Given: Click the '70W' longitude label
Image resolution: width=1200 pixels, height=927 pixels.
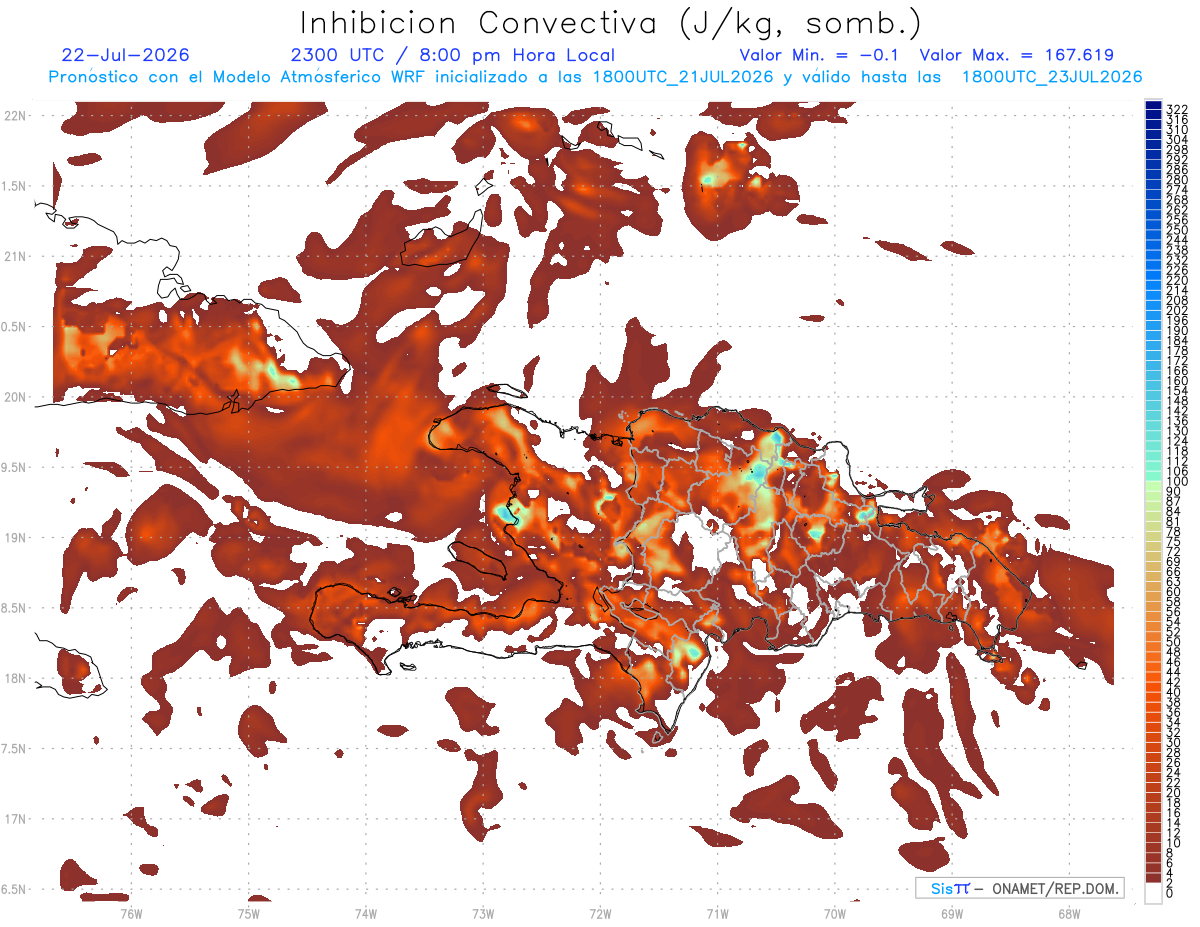Looking at the screenshot, I should coord(835,913).
